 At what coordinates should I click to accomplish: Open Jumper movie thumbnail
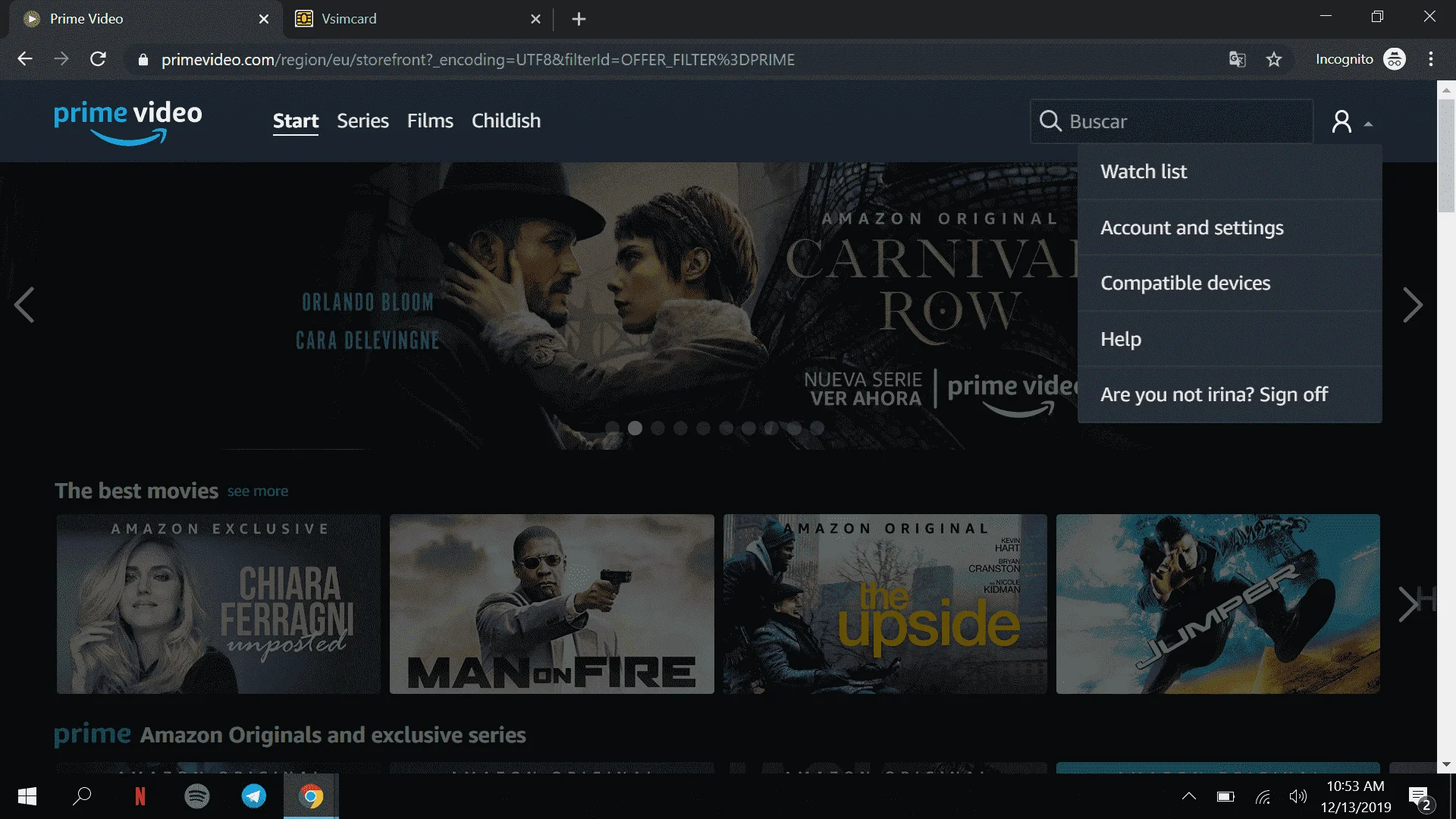click(x=1218, y=604)
